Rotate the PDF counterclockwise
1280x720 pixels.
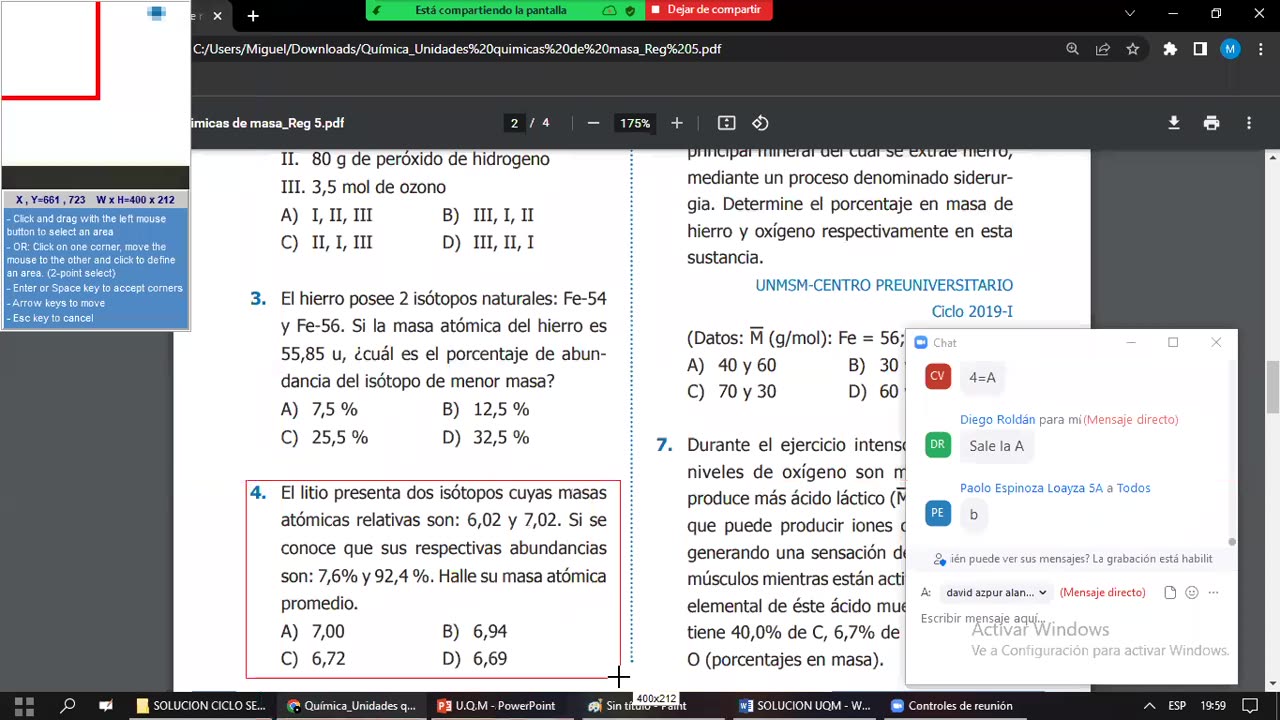760,123
